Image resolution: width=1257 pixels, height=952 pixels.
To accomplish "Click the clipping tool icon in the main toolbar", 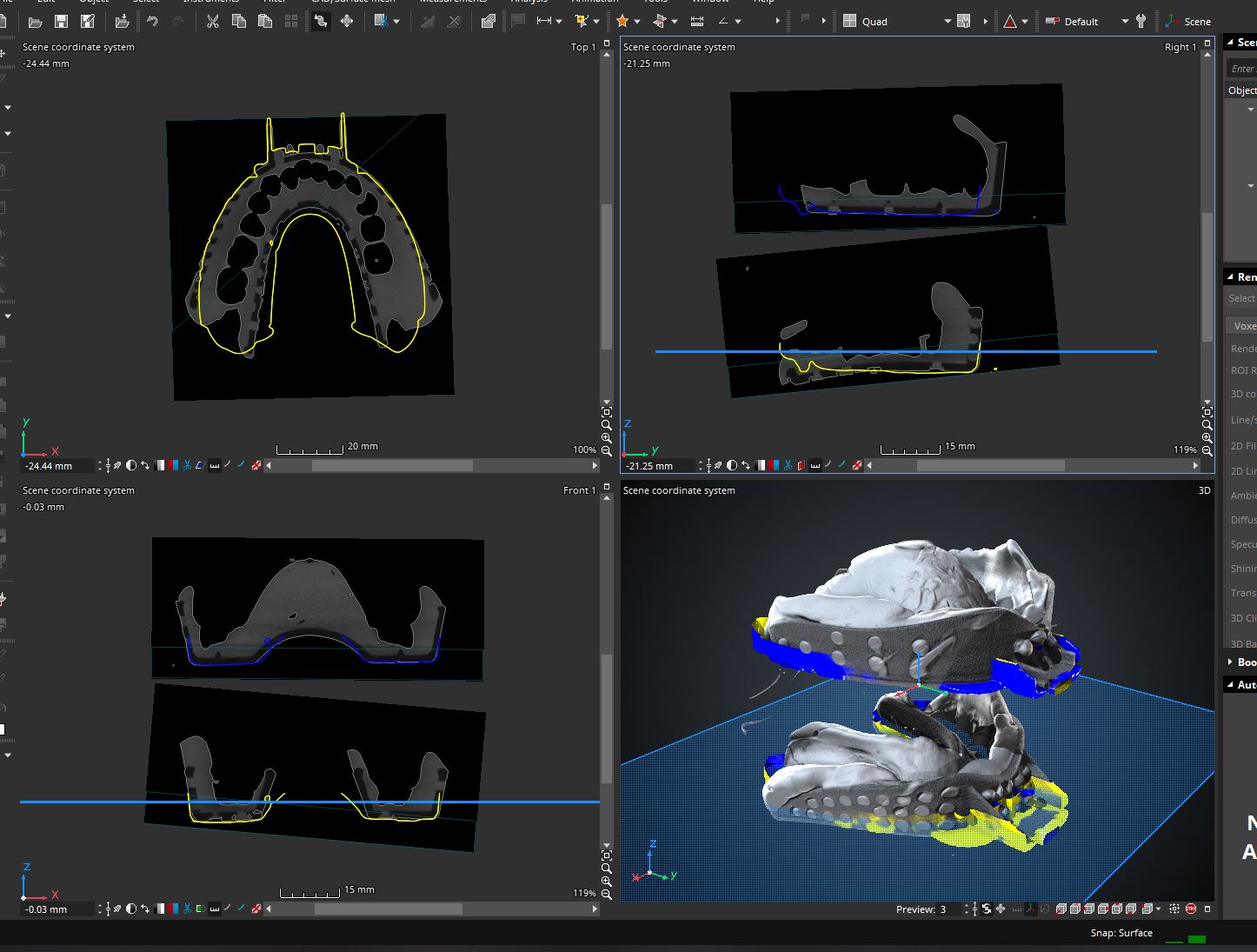I will [381, 22].
